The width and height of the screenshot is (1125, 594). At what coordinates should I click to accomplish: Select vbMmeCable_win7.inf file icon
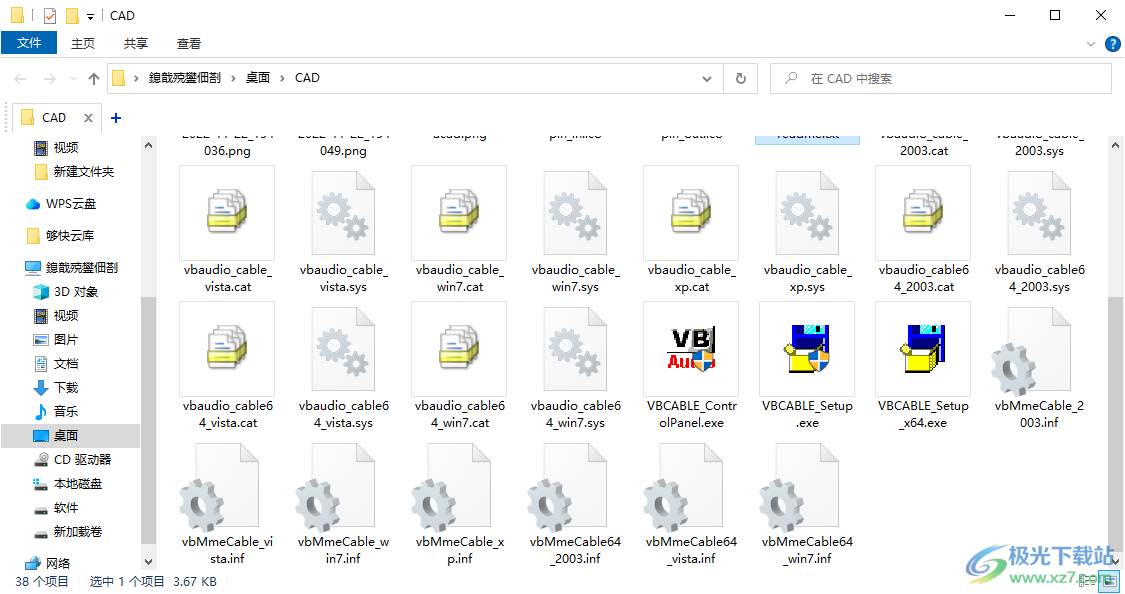tap(336, 487)
